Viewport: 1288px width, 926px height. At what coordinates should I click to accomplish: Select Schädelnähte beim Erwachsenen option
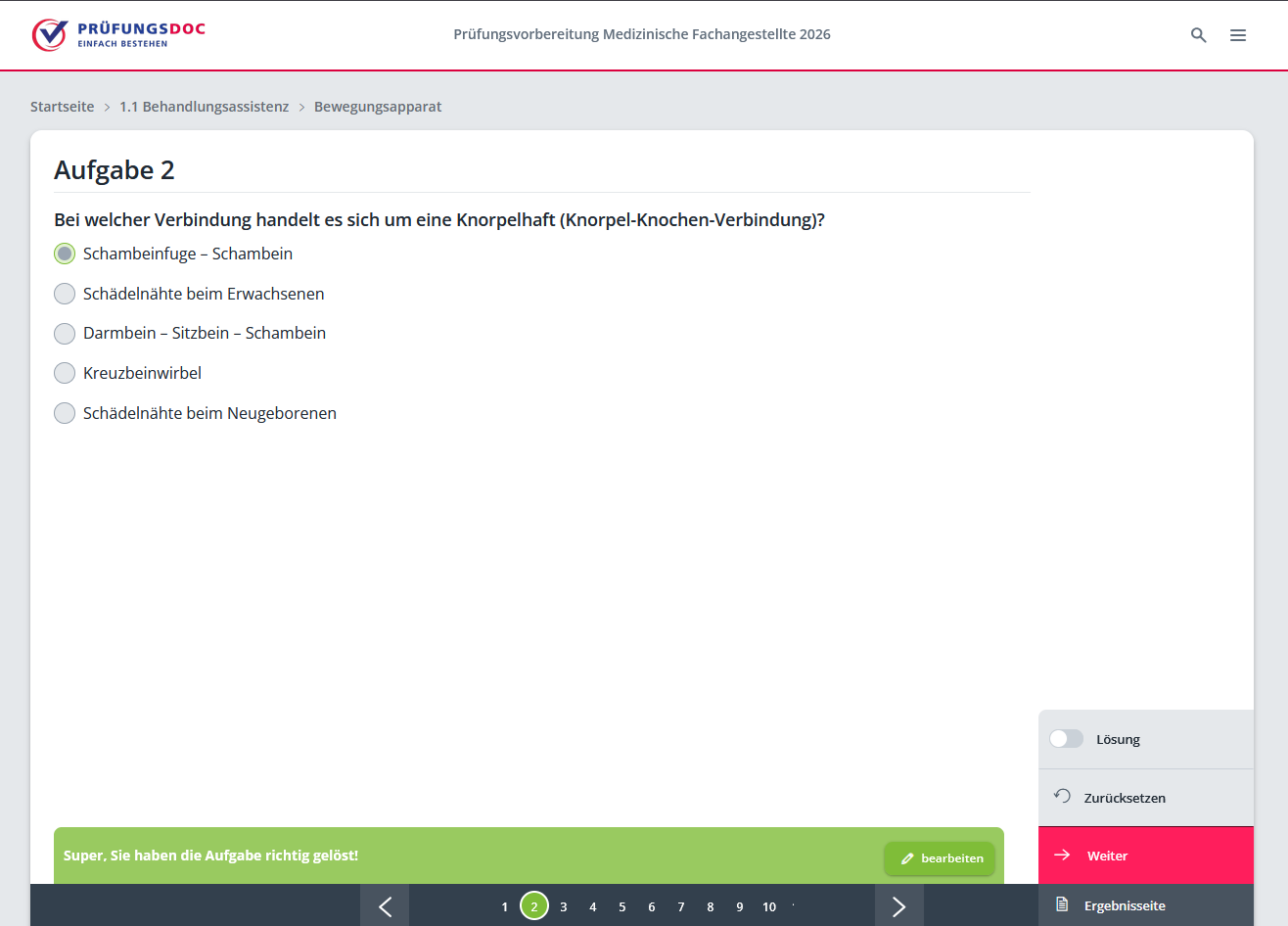coord(65,294)
